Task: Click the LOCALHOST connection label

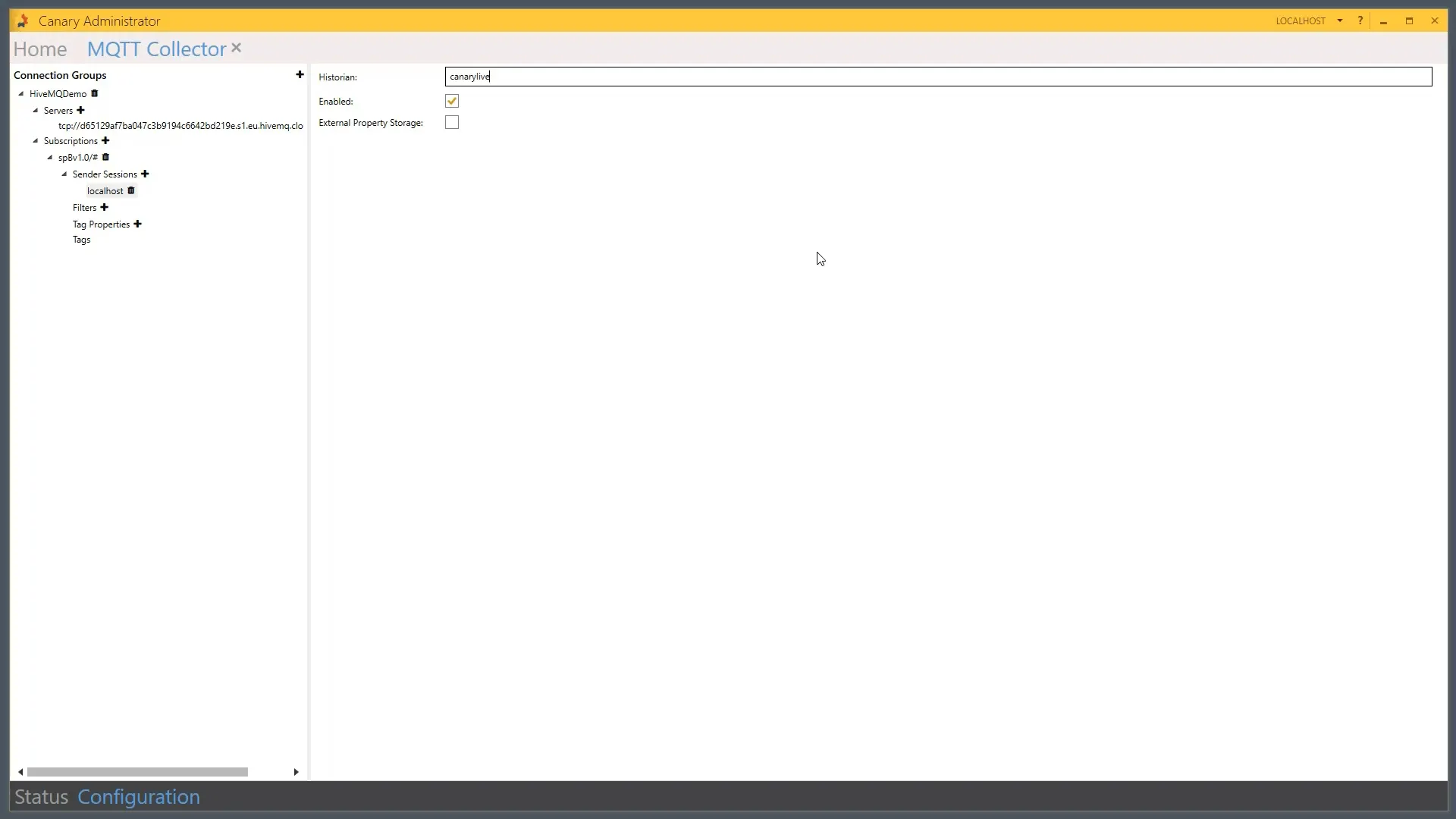Action: tap(1301, 21)
